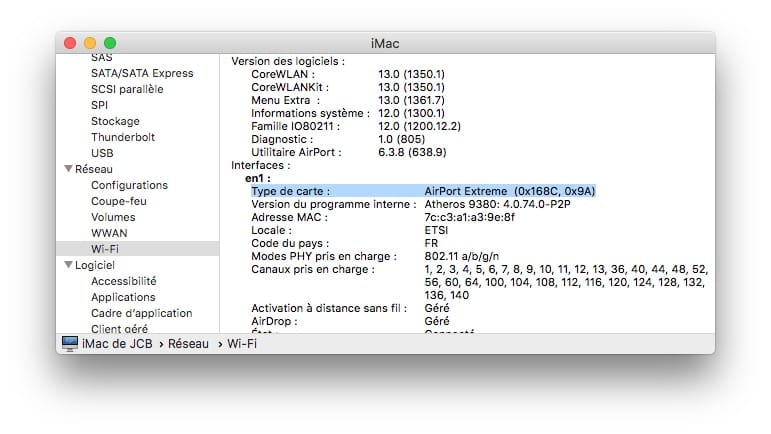Image resolution: width=771 pixels, height=434 pixels.
Task: Click the '802.11 a/b/g/n' value
Action: coord(462,256)
